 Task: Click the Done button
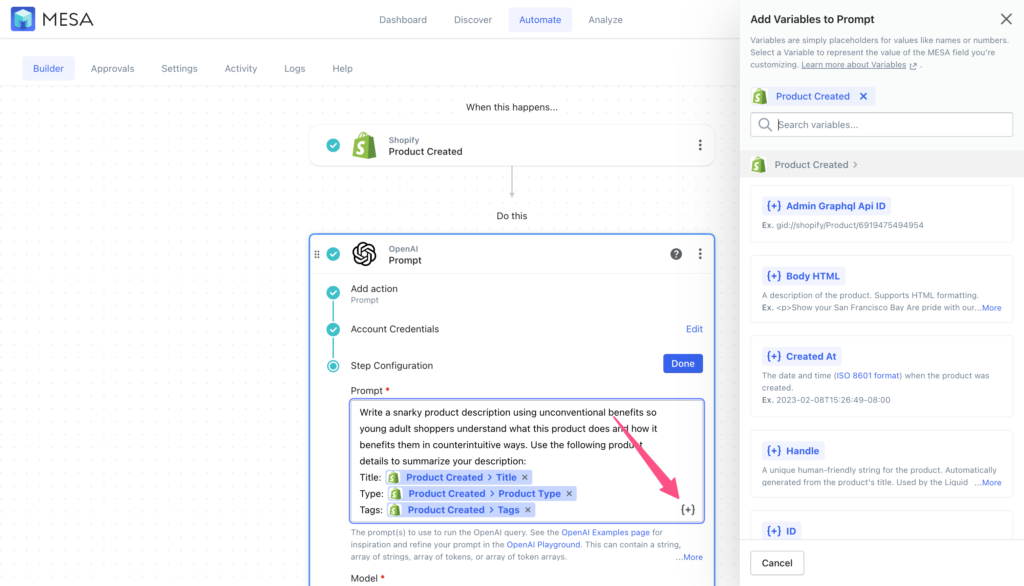pos(682,363)
